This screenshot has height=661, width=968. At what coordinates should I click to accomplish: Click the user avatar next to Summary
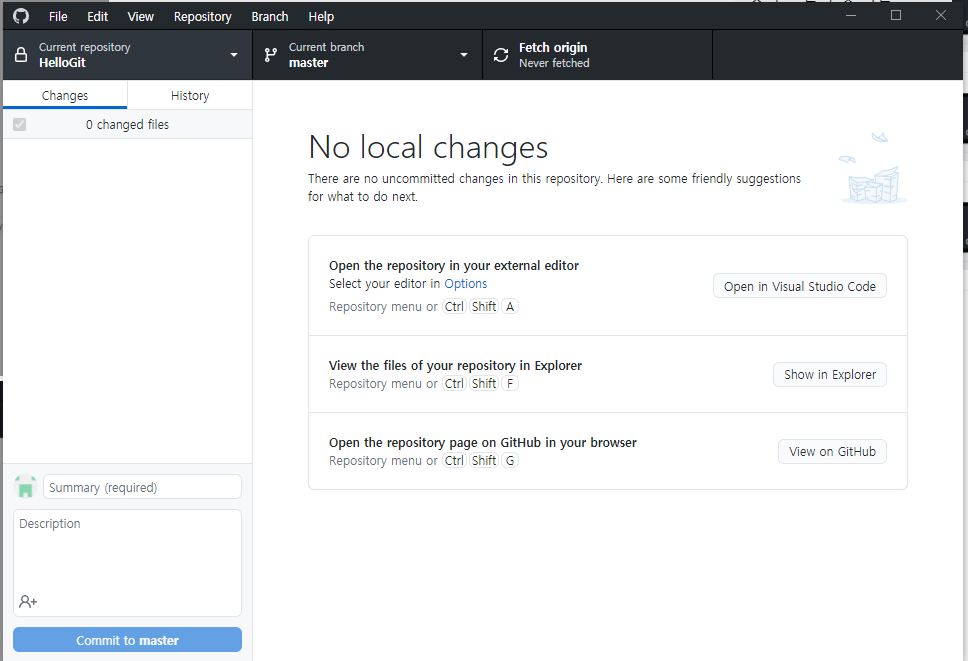25,487
